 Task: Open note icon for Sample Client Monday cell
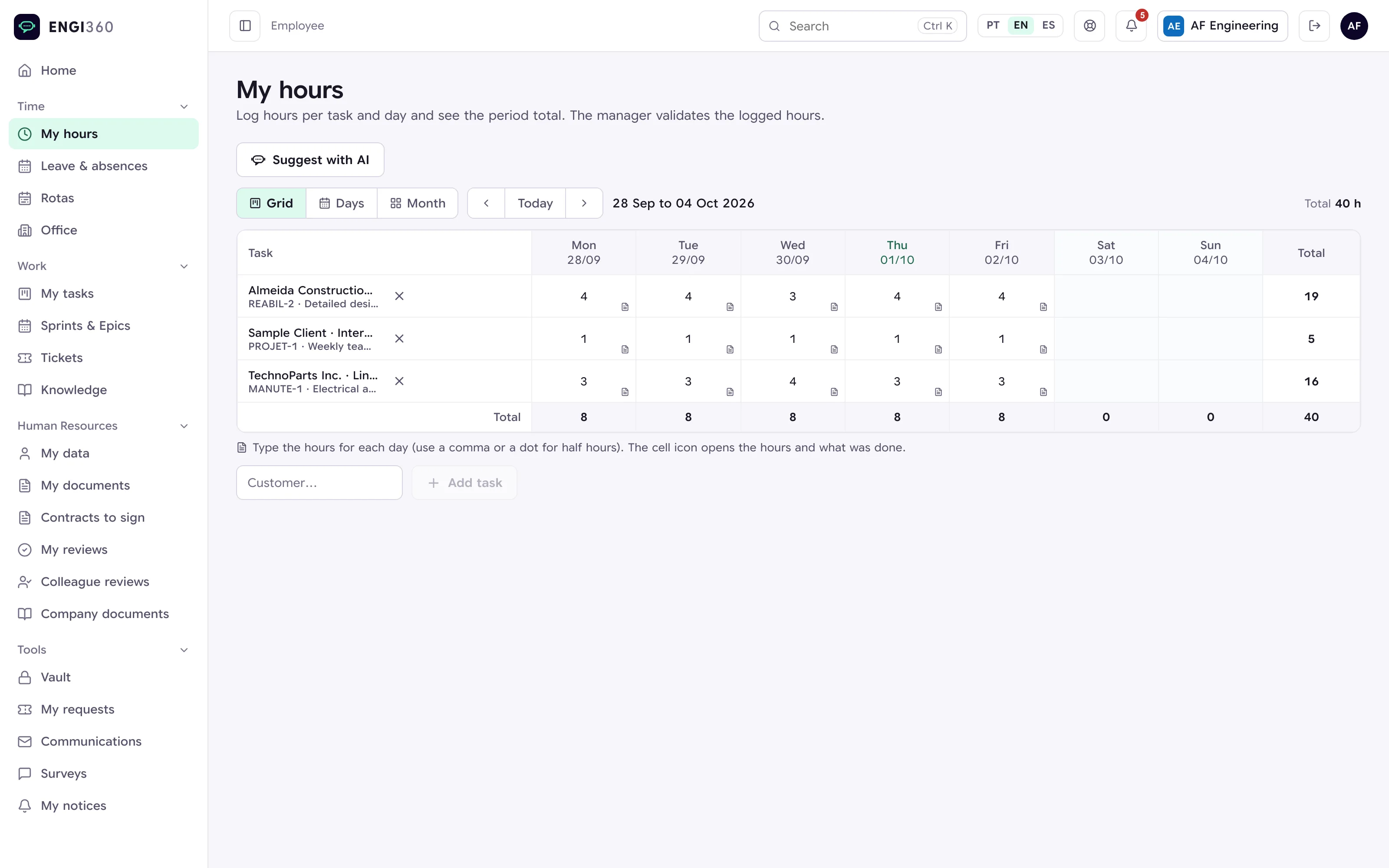pos(625,350)
